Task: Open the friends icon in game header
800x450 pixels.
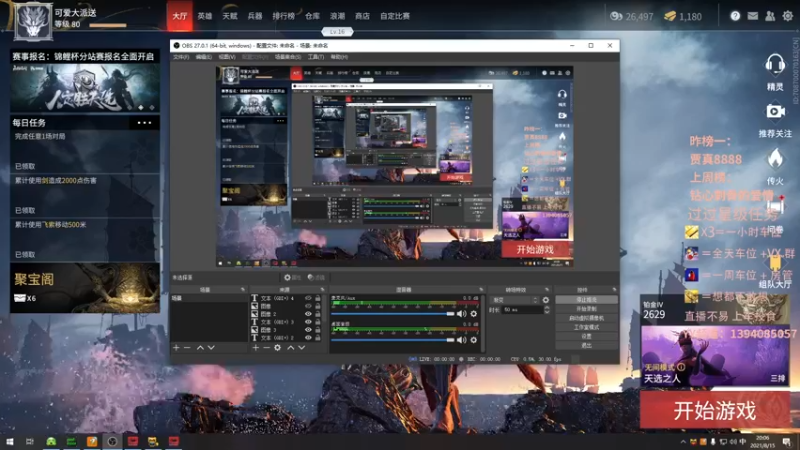Action: (770, 16)
